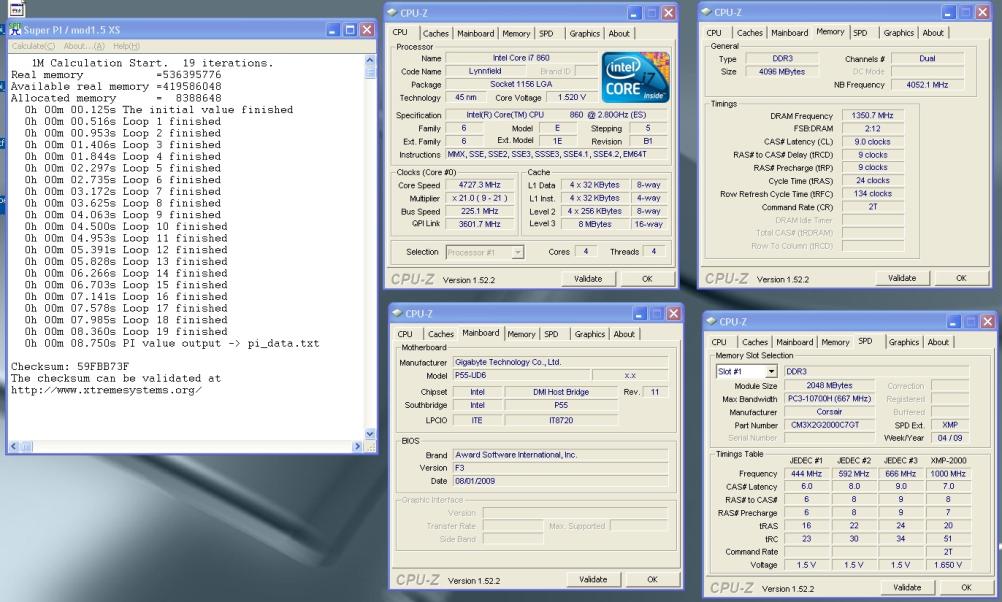
Task: Select the SPD tab in the Mainboard window
Action: (x=551, y=334)
